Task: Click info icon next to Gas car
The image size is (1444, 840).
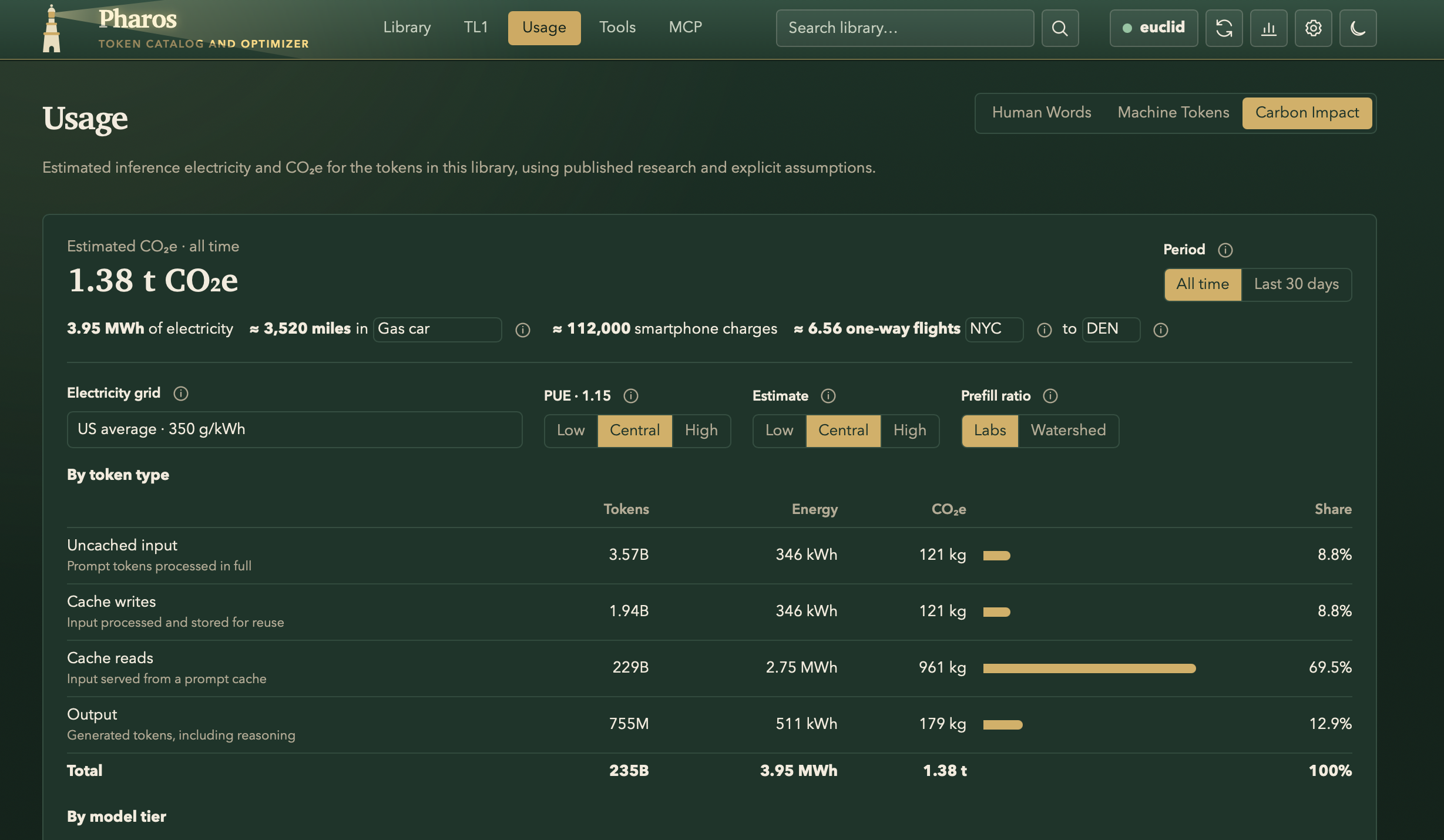Action: coord(522,330)
